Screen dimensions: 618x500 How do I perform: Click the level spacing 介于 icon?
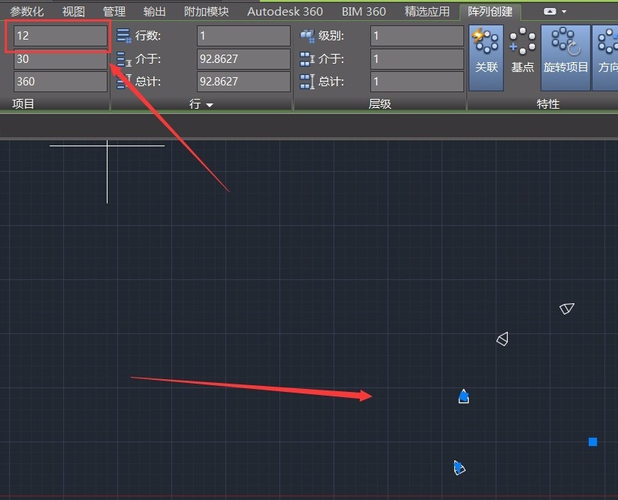click(307, 59)
